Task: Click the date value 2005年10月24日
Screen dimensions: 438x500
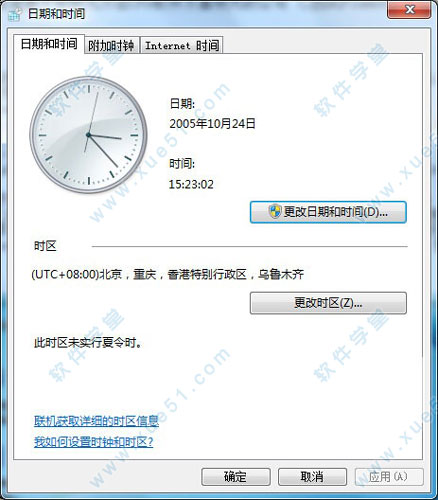Action: tap(212, 124)
